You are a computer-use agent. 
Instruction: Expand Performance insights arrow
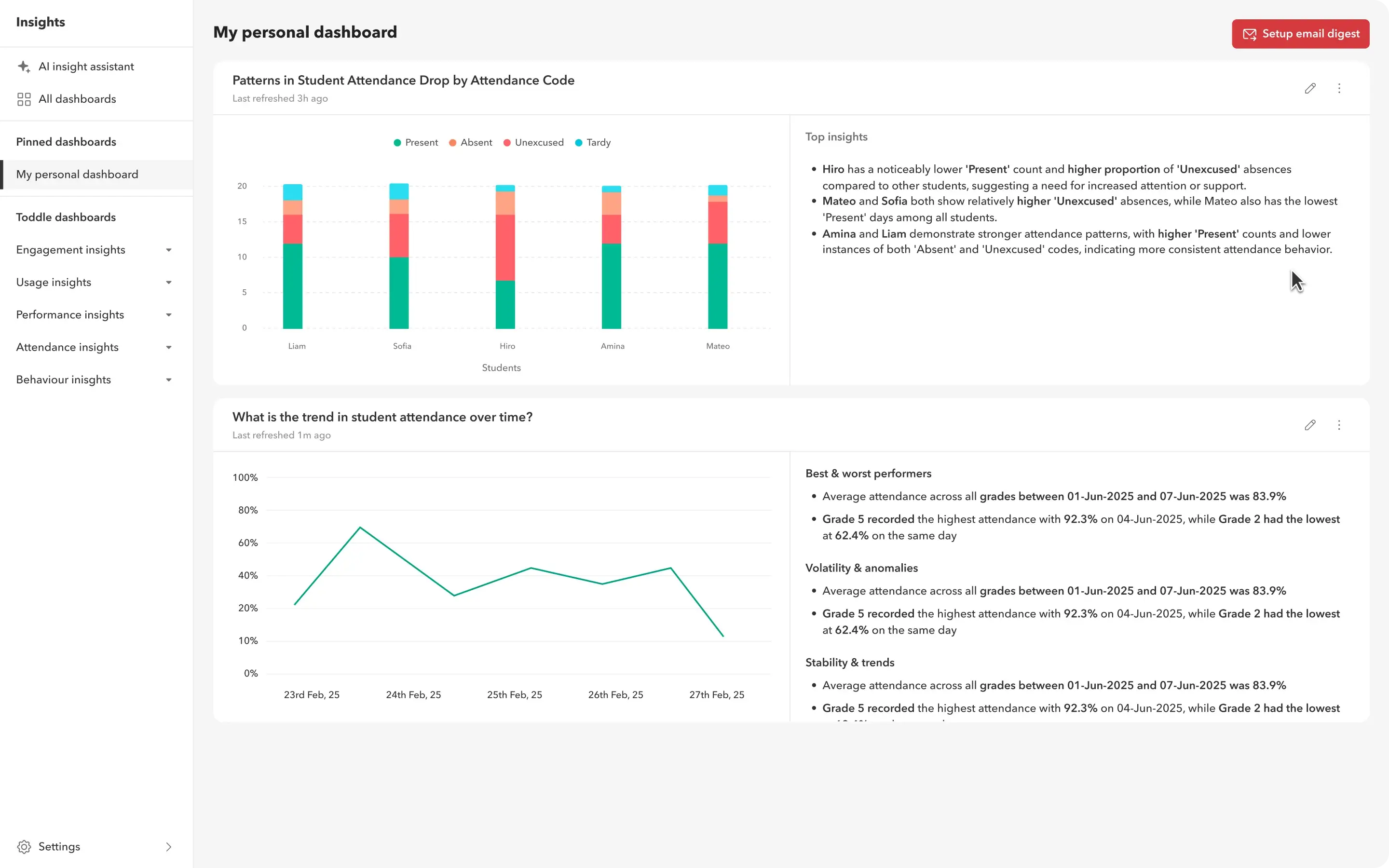[169, 315]
